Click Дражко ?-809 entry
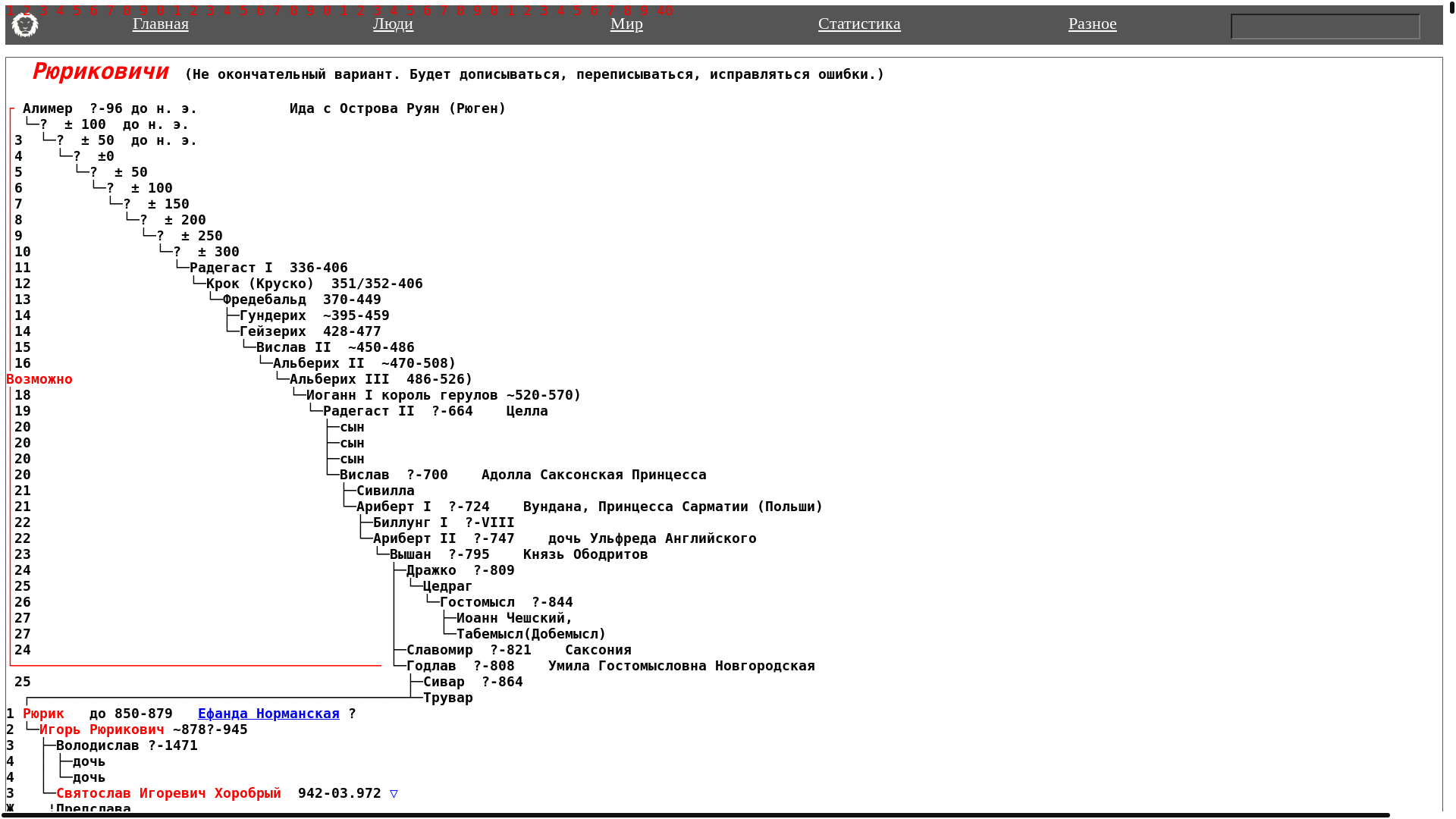This screenshot has height=819, width=1456. pos(460,570)
